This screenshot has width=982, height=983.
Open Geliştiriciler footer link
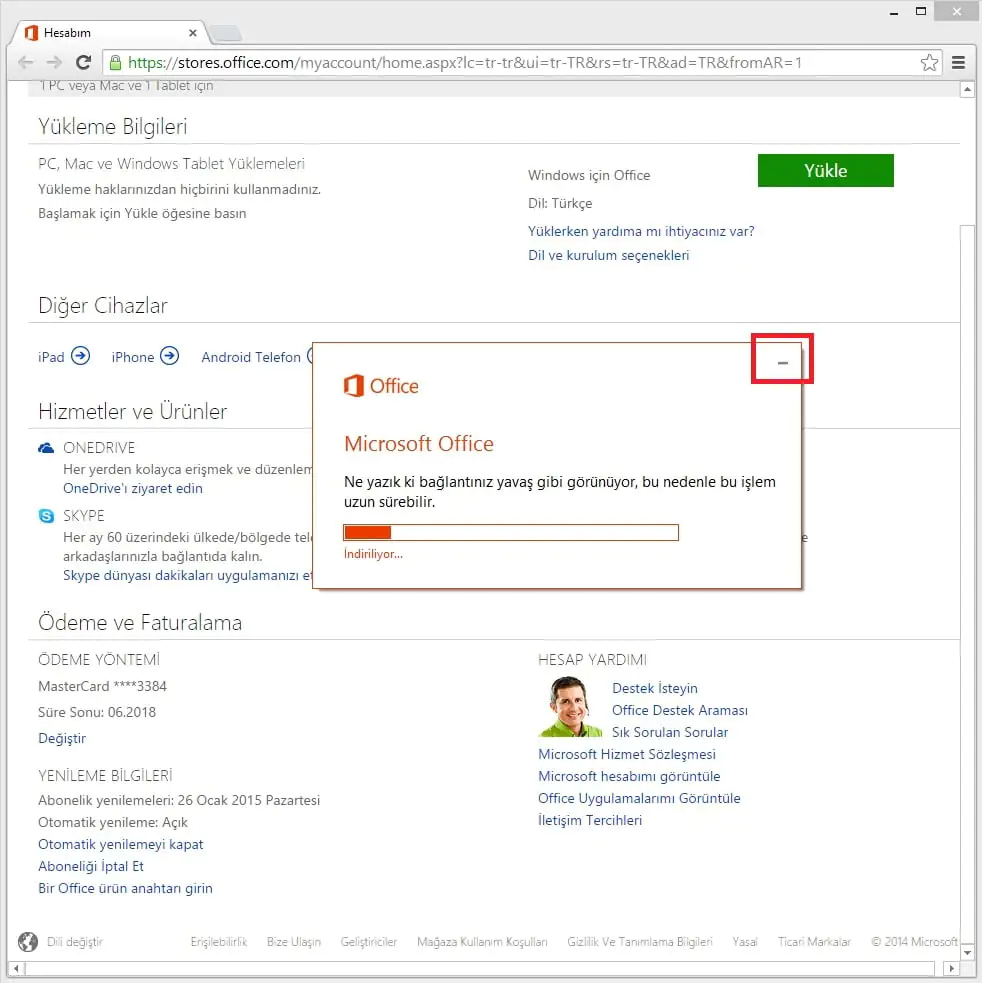click(369, 942)
